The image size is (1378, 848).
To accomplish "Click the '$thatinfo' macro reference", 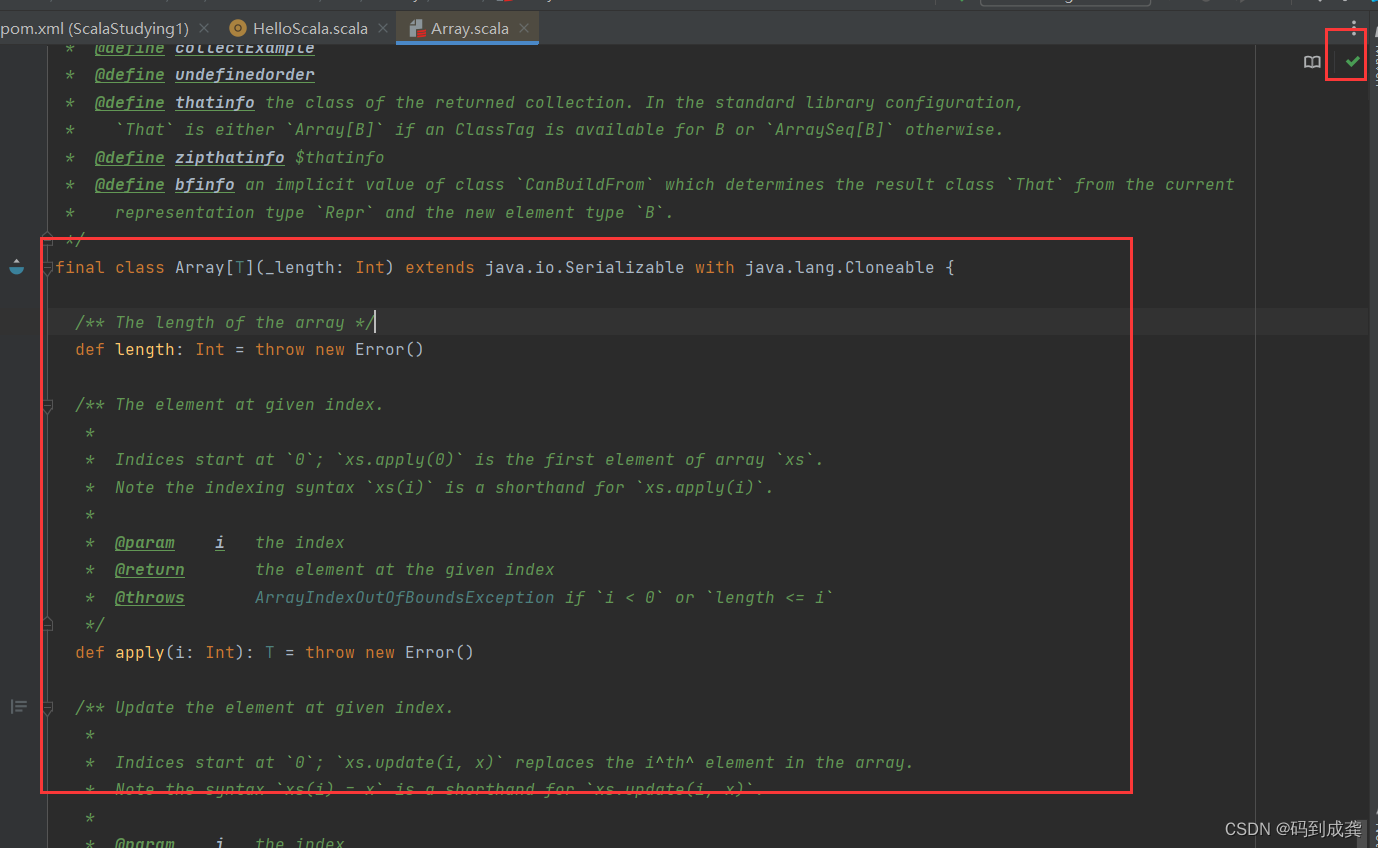I will (340, 157).
